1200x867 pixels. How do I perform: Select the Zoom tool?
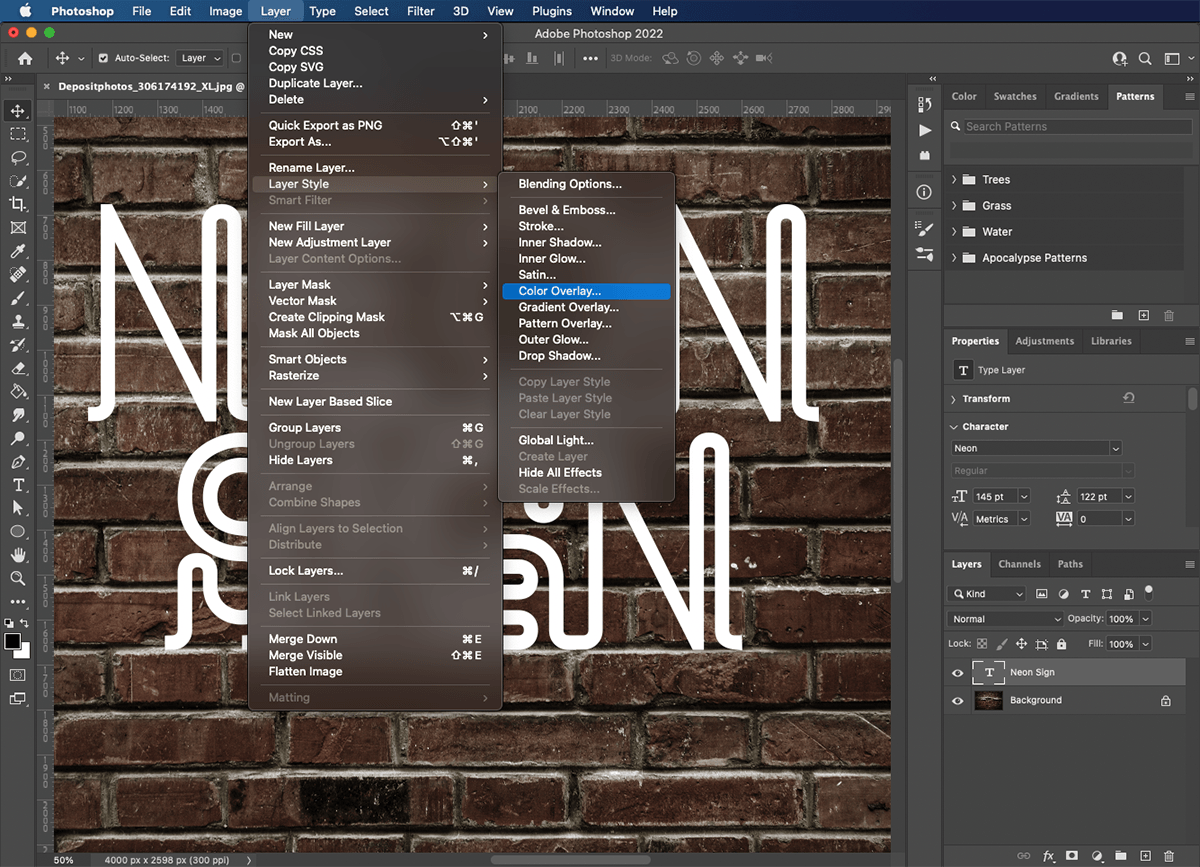(x=16, y=580)
